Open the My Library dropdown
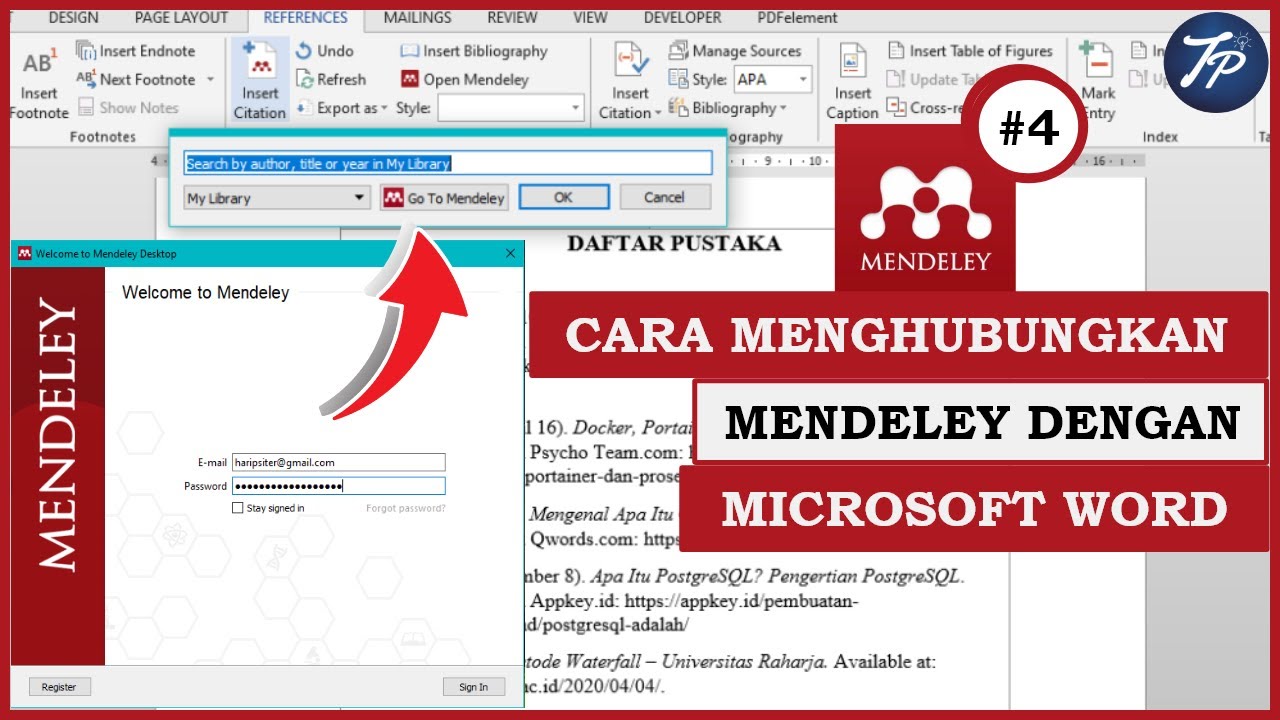 (277, 198)
